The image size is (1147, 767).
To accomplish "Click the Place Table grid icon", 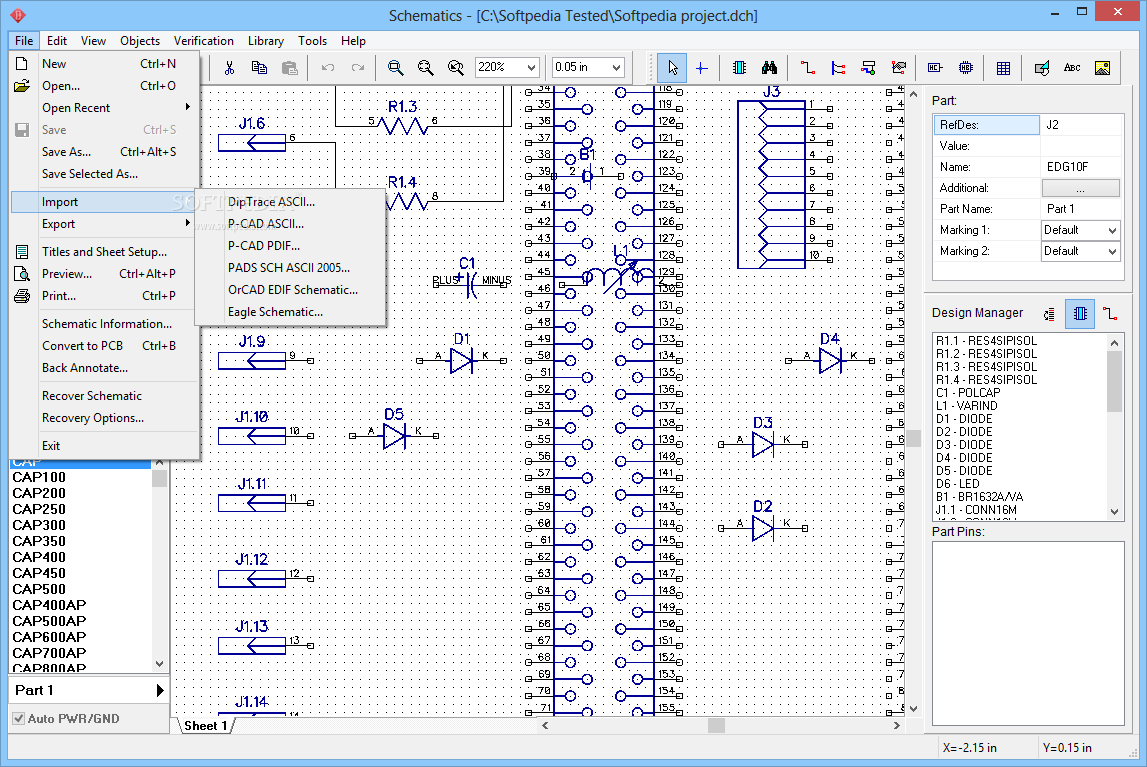I will pos(1004,68).
